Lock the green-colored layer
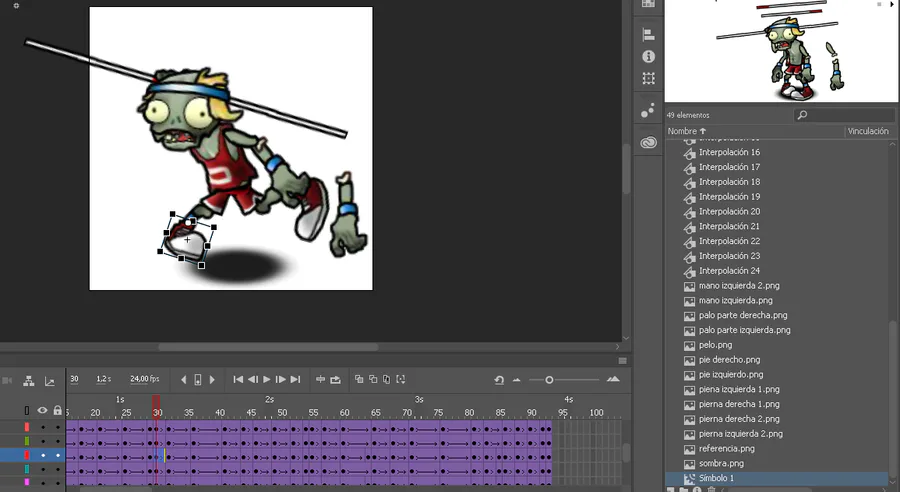 (x=57, y=441)
